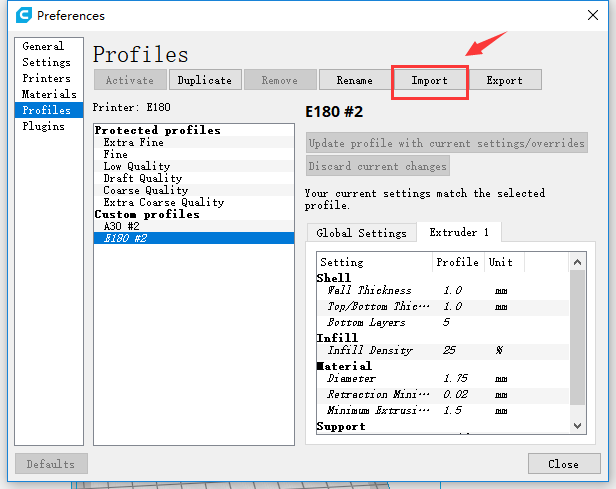Viewport: 616px width, 489px height.
Task: Select the Bottom Layers row
Action: pos(443,322)
